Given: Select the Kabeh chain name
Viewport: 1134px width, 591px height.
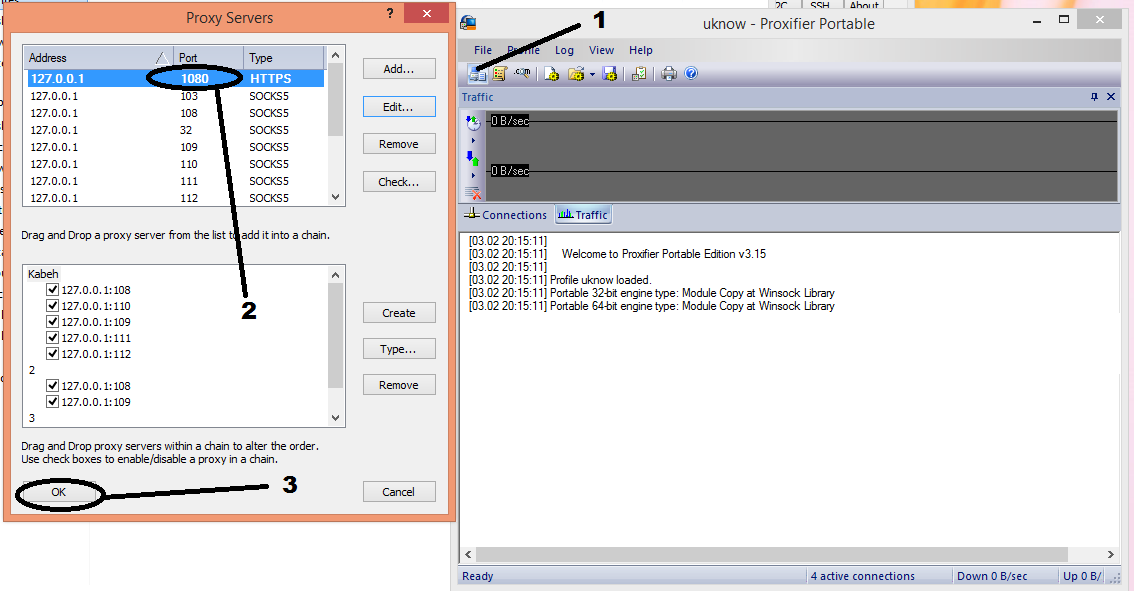Looking at the screenshot, I should click(x=43, y=273).
